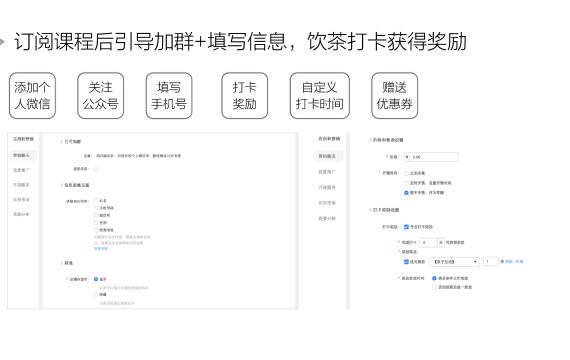
Task: Click the blue link below the info checkboxes
Action: click(x=101, y=249)
